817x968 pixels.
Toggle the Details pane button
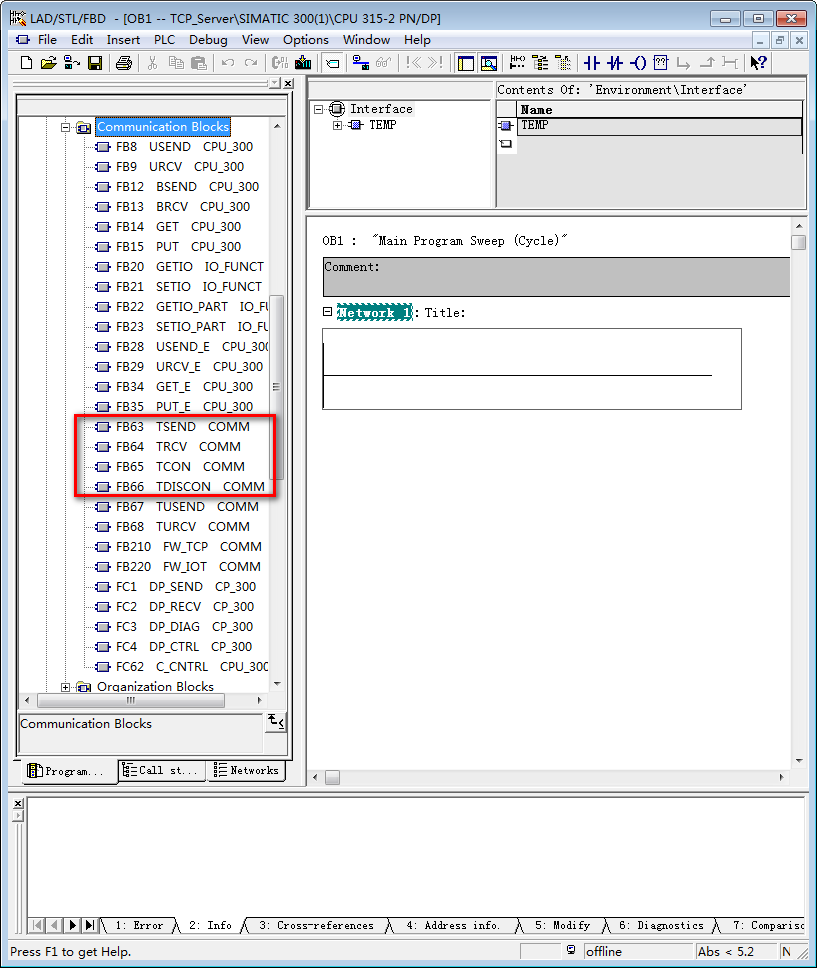(488, 62)
